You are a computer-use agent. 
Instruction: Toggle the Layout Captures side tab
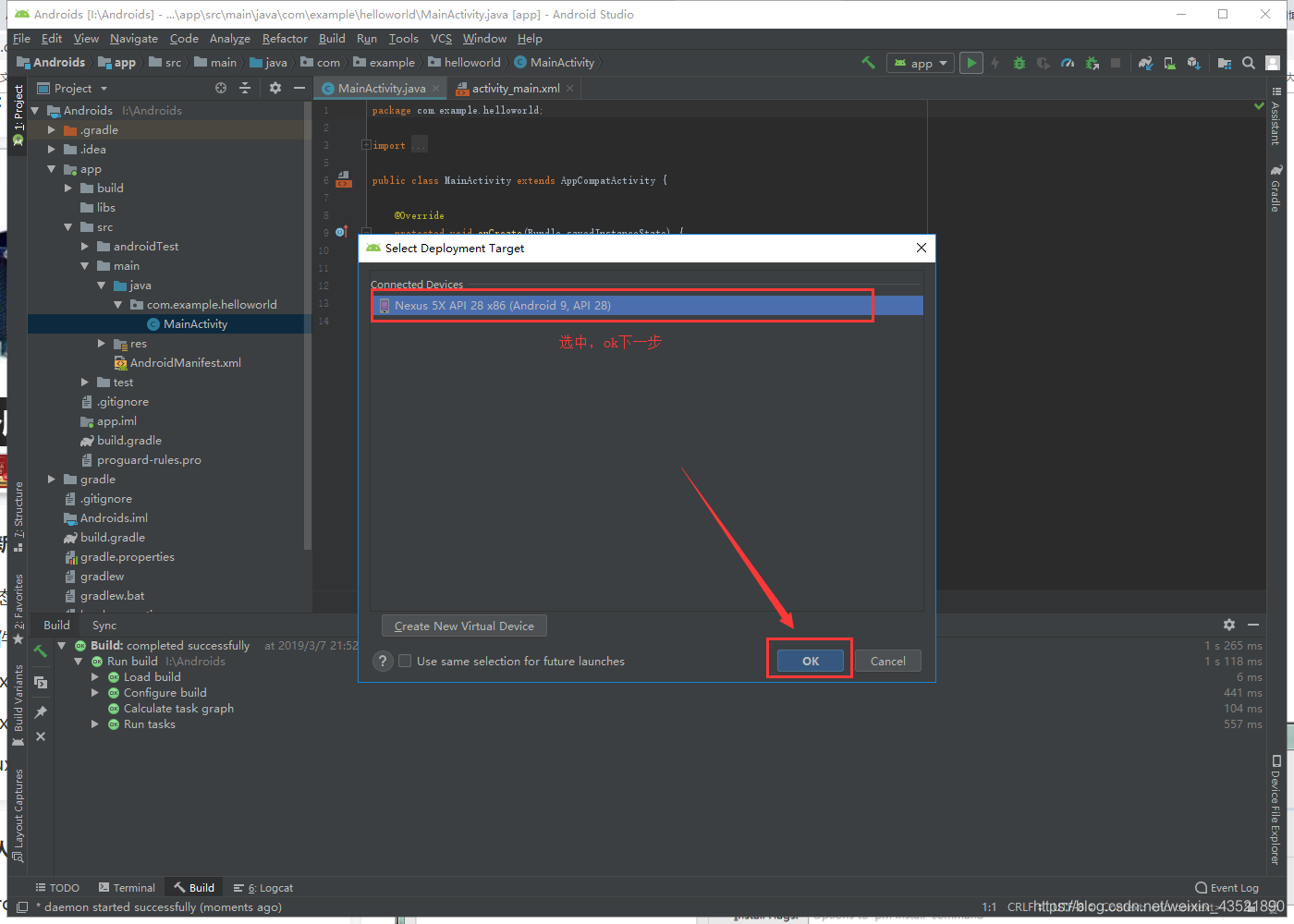coord(18,816)
